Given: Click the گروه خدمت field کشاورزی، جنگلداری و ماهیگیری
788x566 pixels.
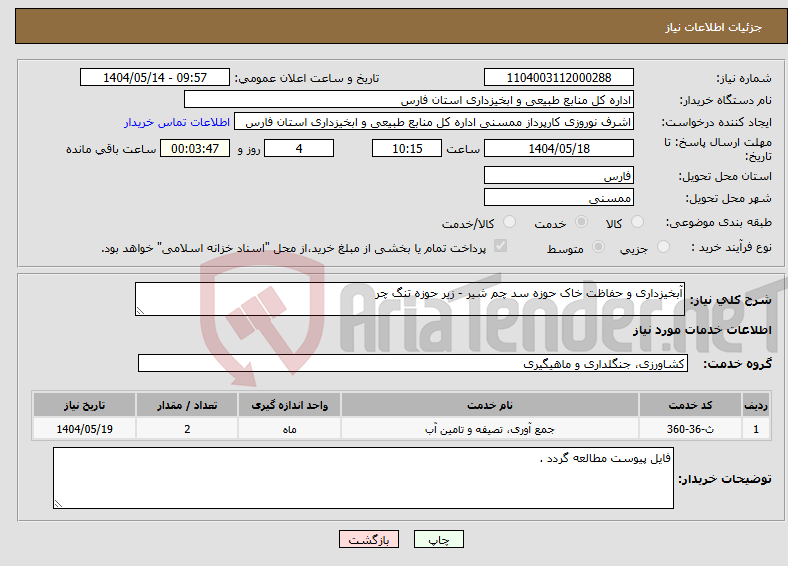Looking at the screenshot, I should click(x=413, y=363).
